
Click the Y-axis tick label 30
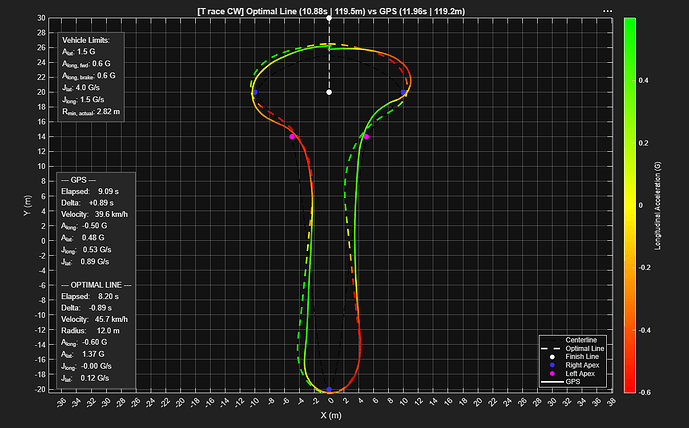point(41,18)
